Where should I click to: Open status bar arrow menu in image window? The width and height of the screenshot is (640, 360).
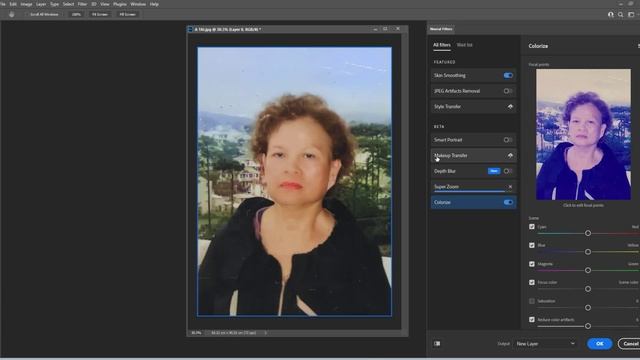[265, 333]
